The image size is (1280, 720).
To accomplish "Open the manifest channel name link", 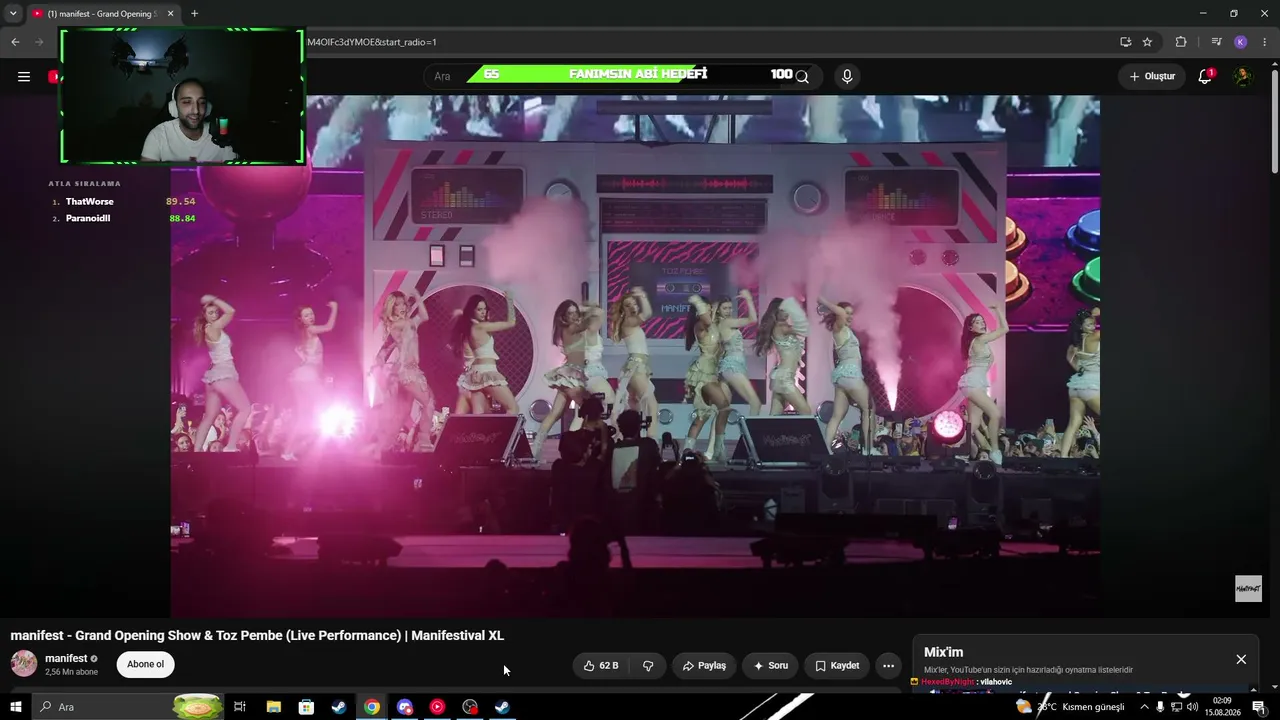I will click(x=66, y=659).
